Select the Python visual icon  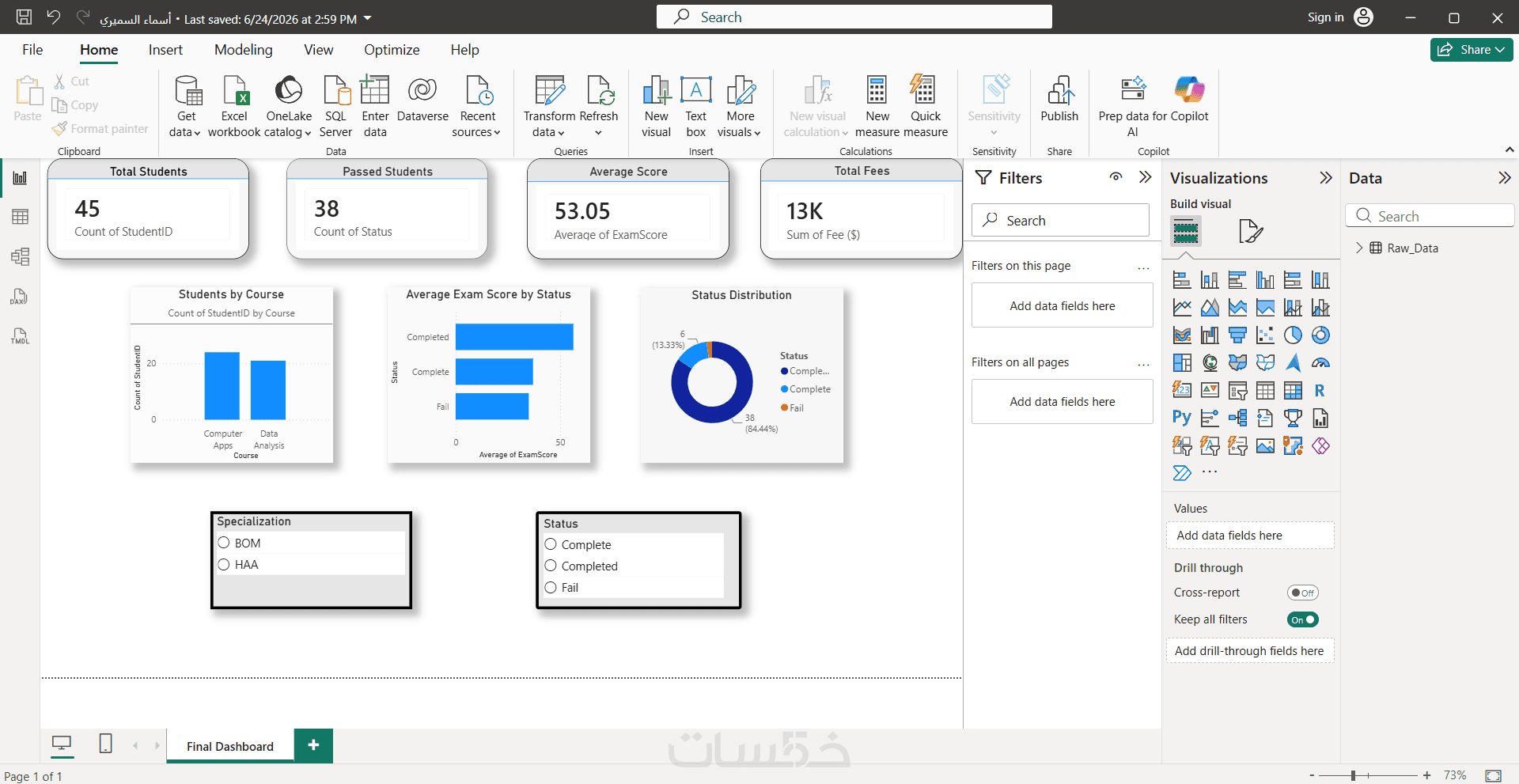pyautogui.click(x=1182, y=419)
